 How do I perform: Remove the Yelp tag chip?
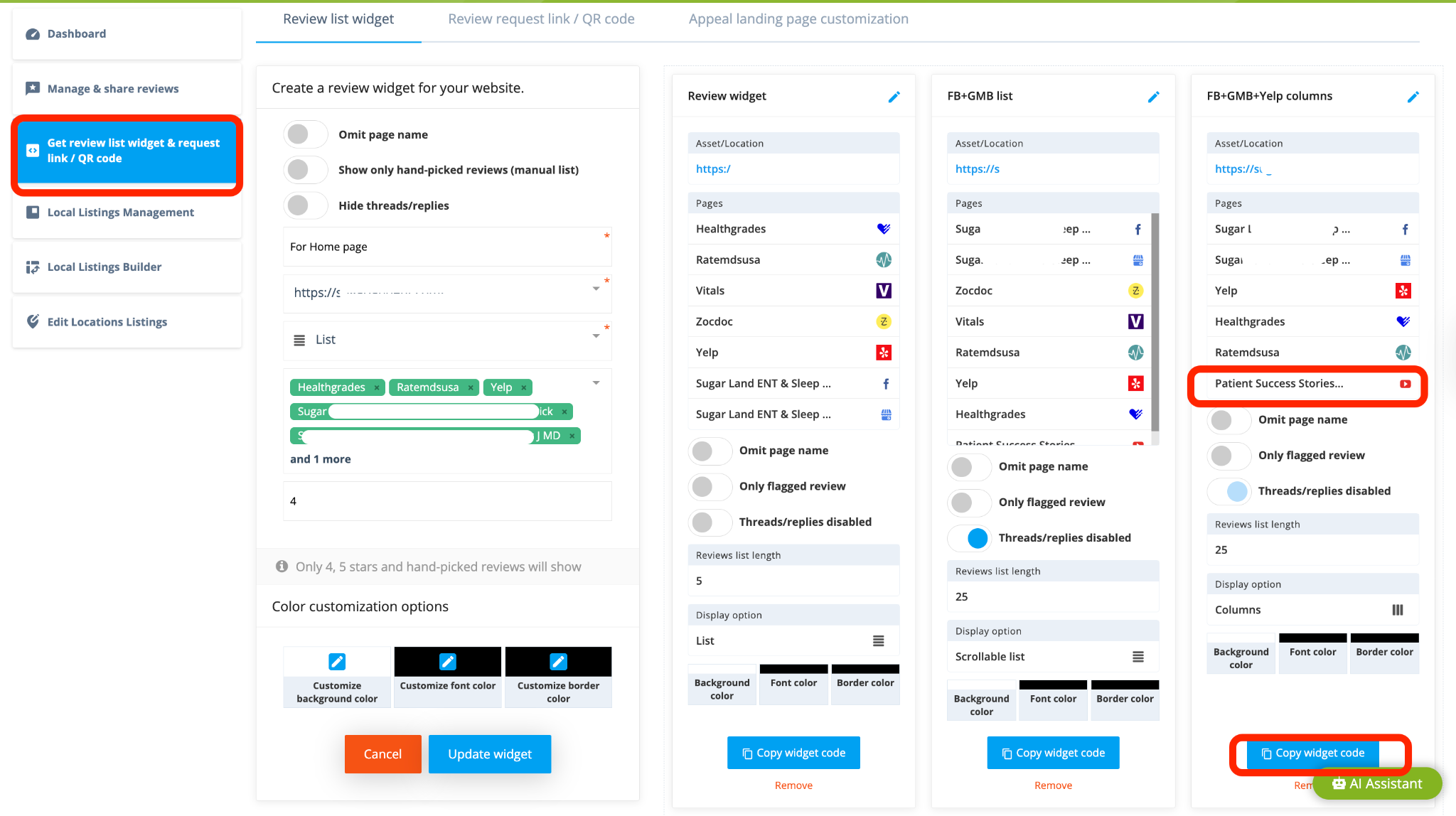point(524,387)
